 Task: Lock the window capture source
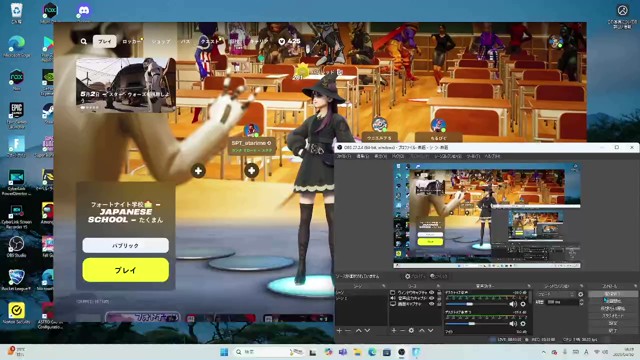pyautogui.click(x=439, y=293)
